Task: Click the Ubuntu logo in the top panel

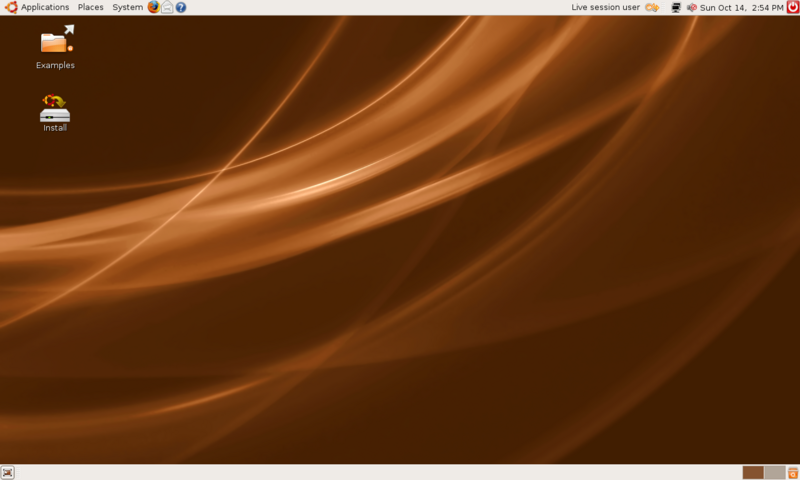Action: pos(11,7)
